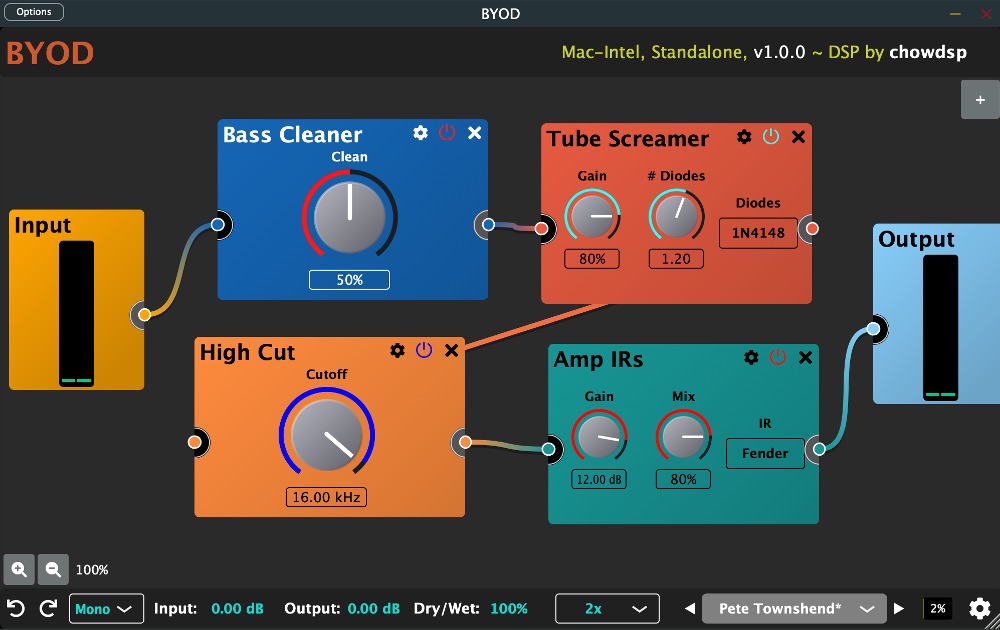
Task: Bypass the Bass Cleaner power toggle
Action: click(x=447, y=133)
